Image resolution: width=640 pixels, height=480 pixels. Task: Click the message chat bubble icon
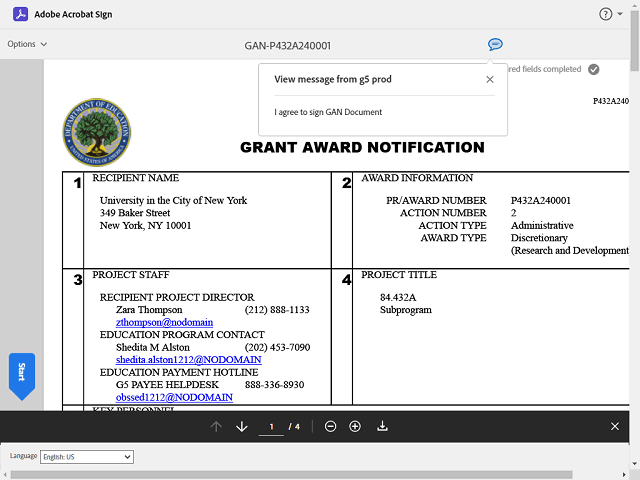point(495,44)
